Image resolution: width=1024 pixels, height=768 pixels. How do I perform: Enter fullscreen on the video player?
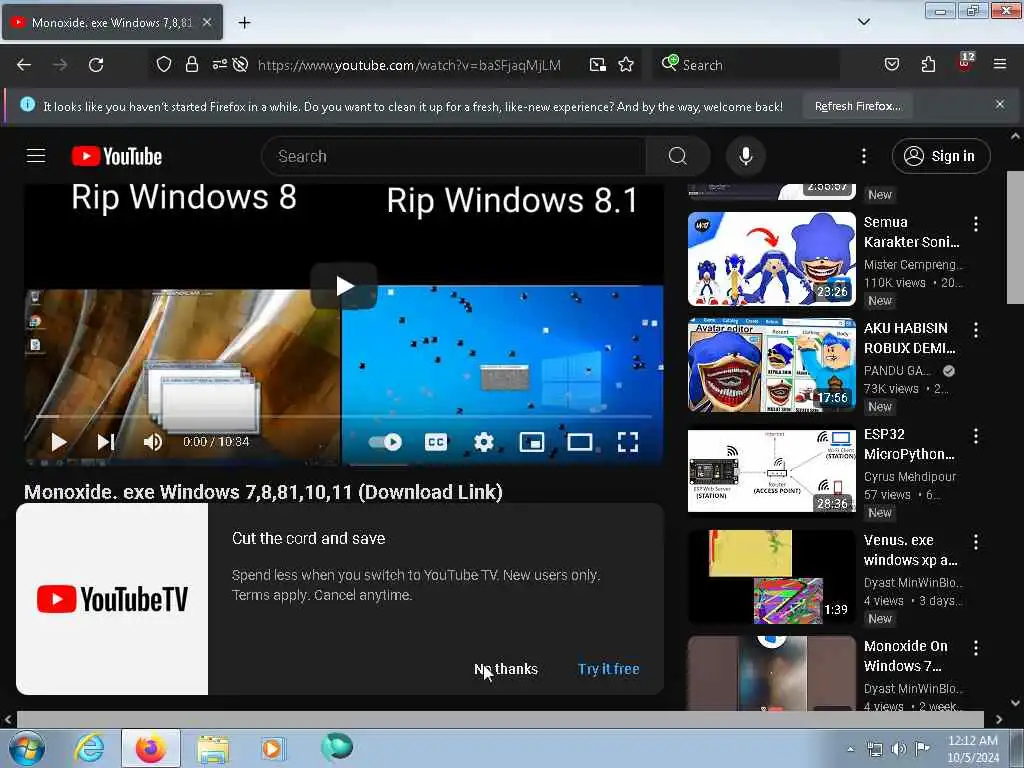(x=628, y=442)
